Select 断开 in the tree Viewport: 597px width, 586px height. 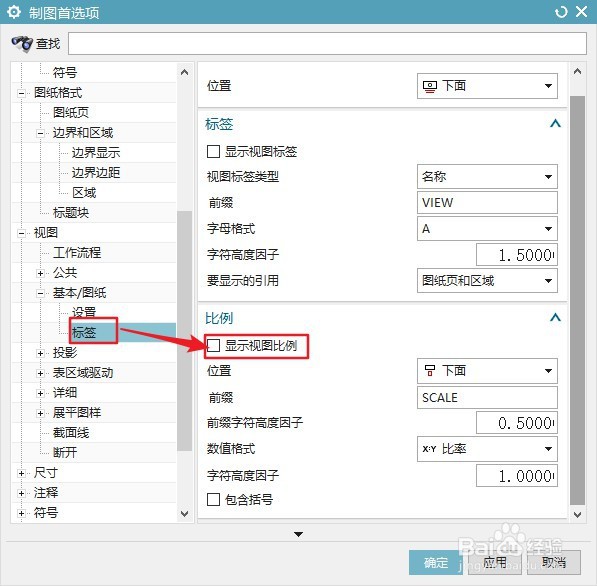(65, 452)
